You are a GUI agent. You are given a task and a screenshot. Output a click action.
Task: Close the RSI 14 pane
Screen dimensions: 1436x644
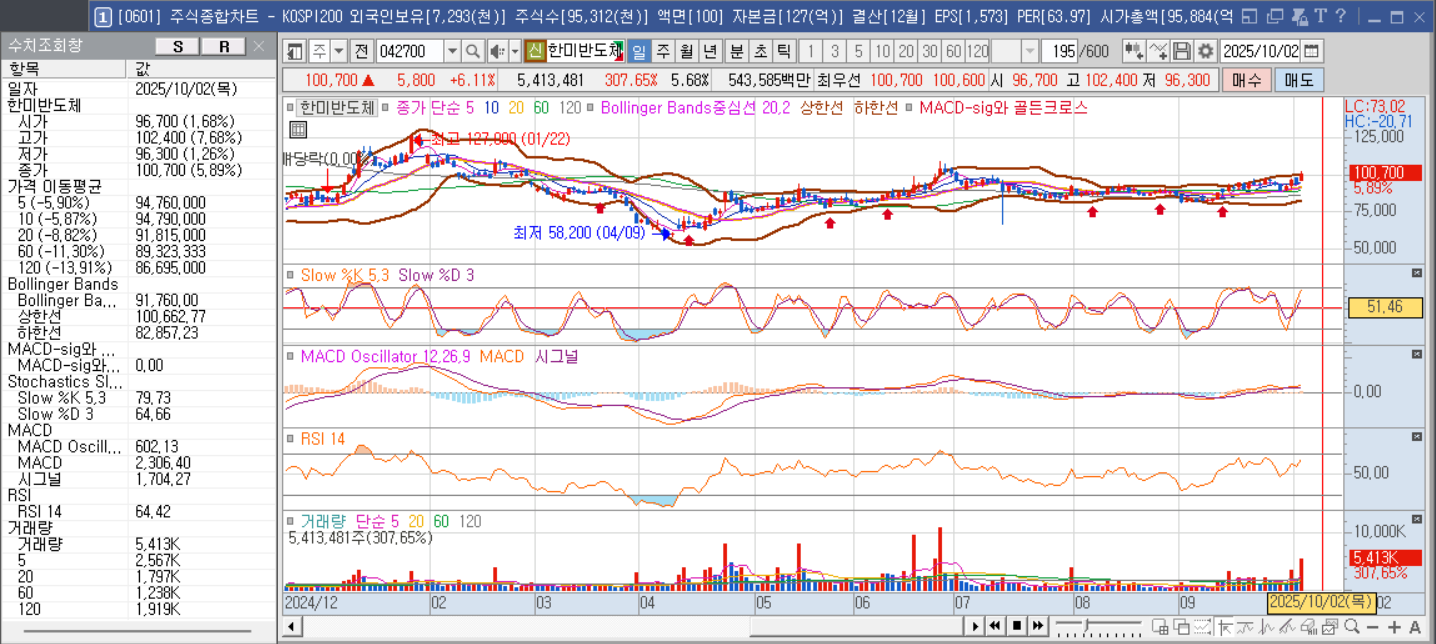pos(1416,437)
